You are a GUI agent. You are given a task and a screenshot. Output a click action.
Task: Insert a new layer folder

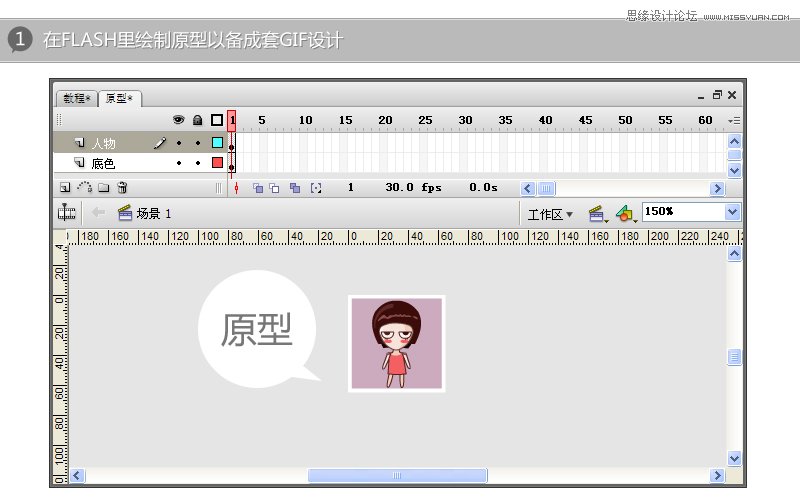point(103,187)
